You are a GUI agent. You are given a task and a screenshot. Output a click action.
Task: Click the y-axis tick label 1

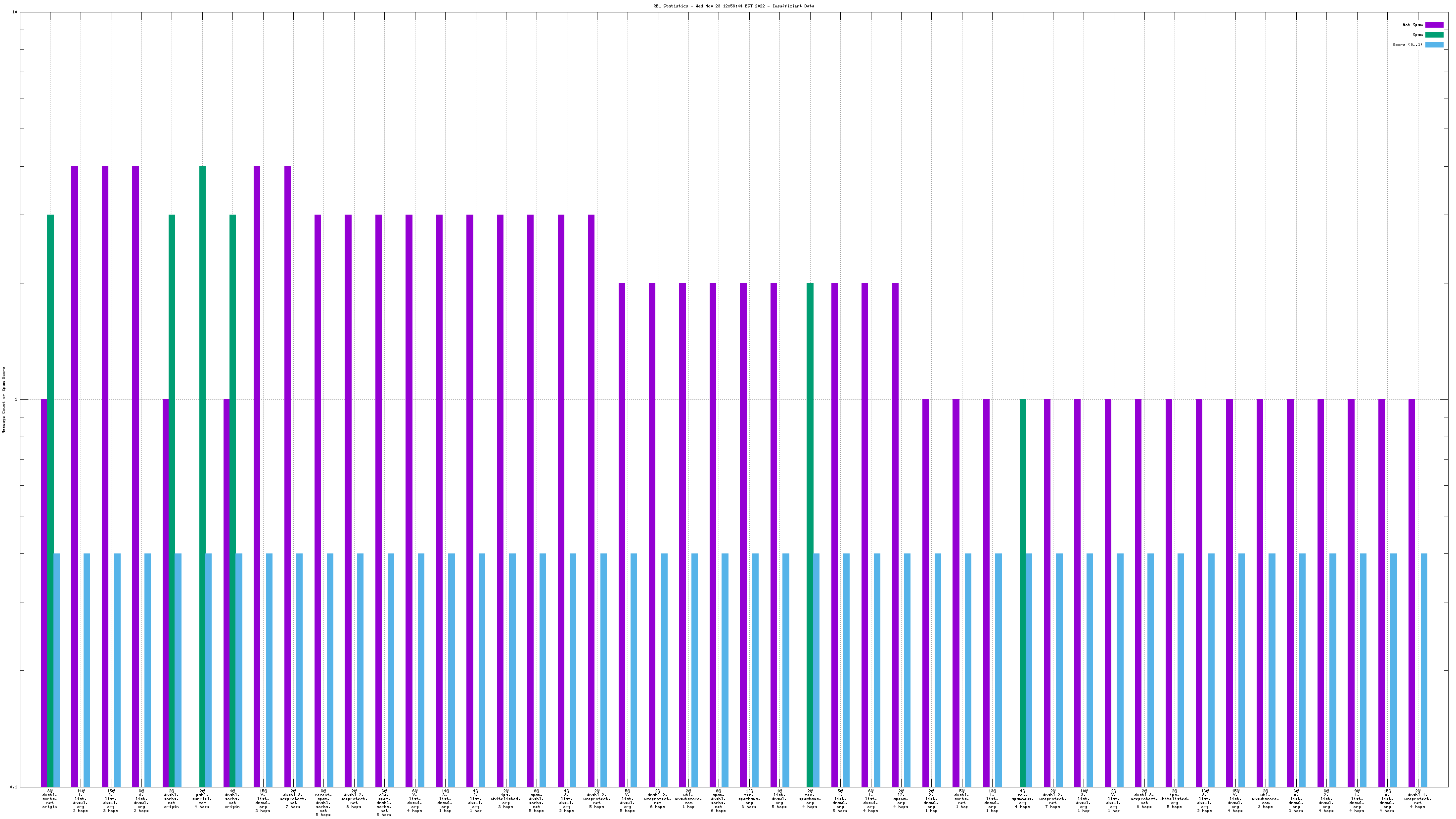point(16,400)
